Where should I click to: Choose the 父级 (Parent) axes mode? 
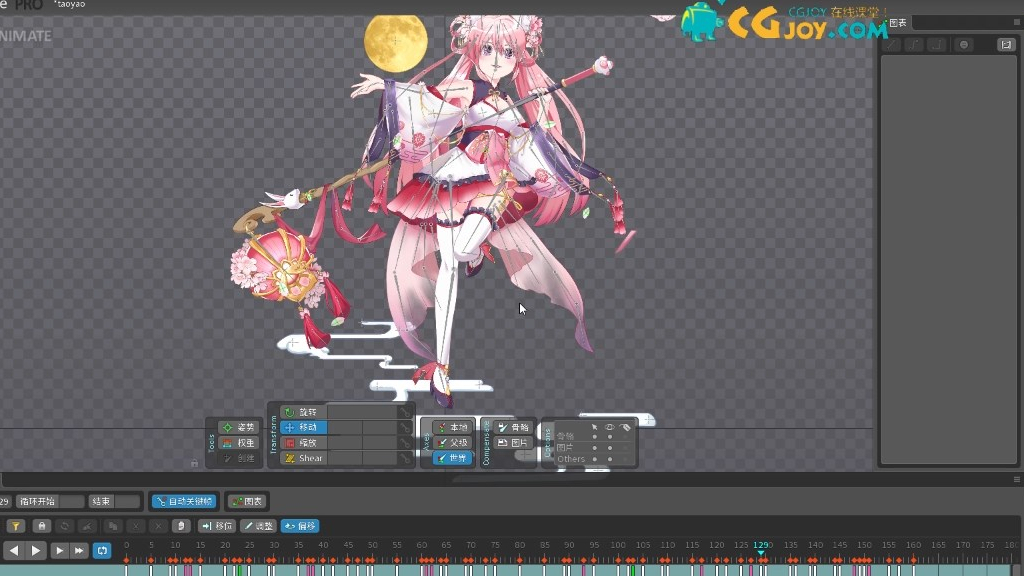[452, 443]
